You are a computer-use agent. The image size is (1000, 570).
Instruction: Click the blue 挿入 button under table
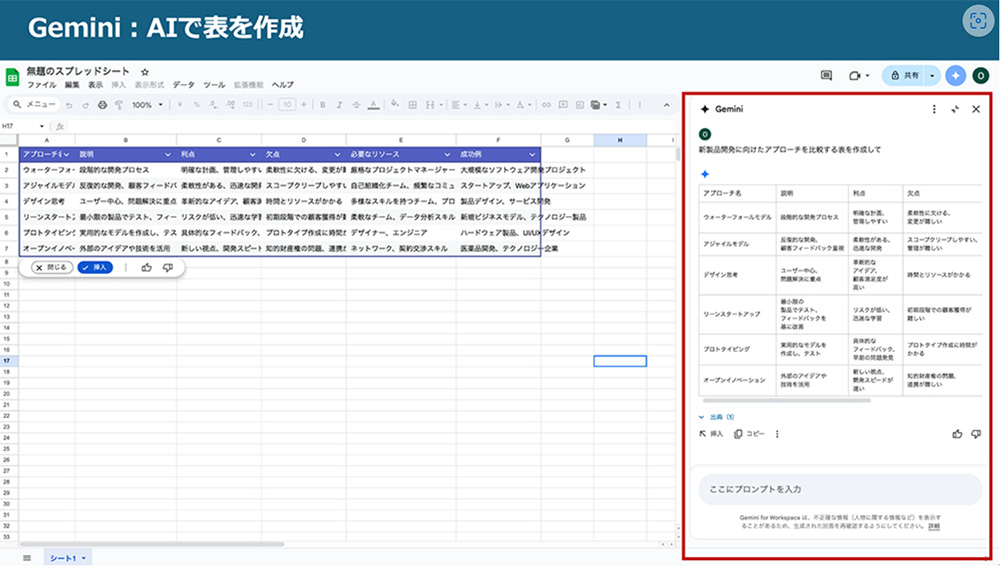click(x=95, y=268)
